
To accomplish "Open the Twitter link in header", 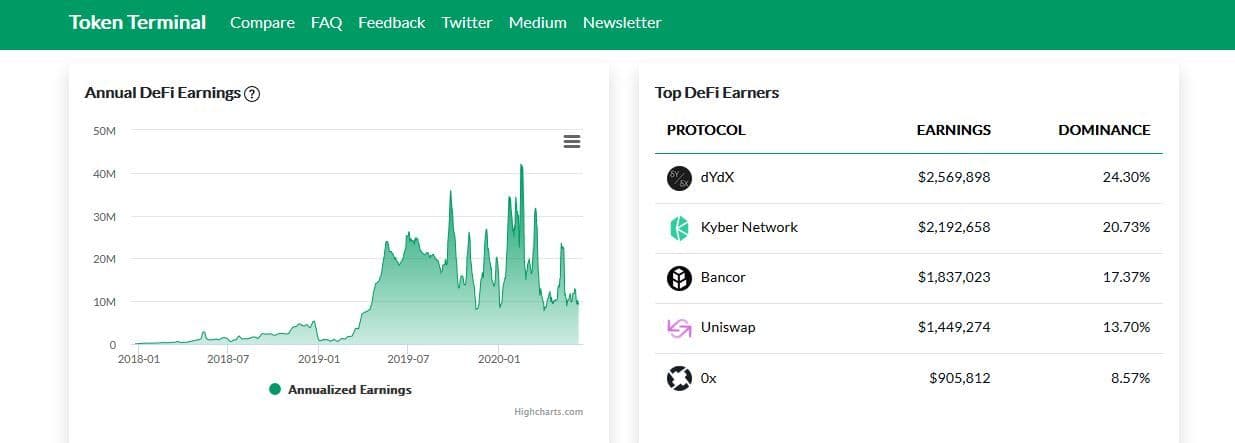I will click(x=467, y=22).
